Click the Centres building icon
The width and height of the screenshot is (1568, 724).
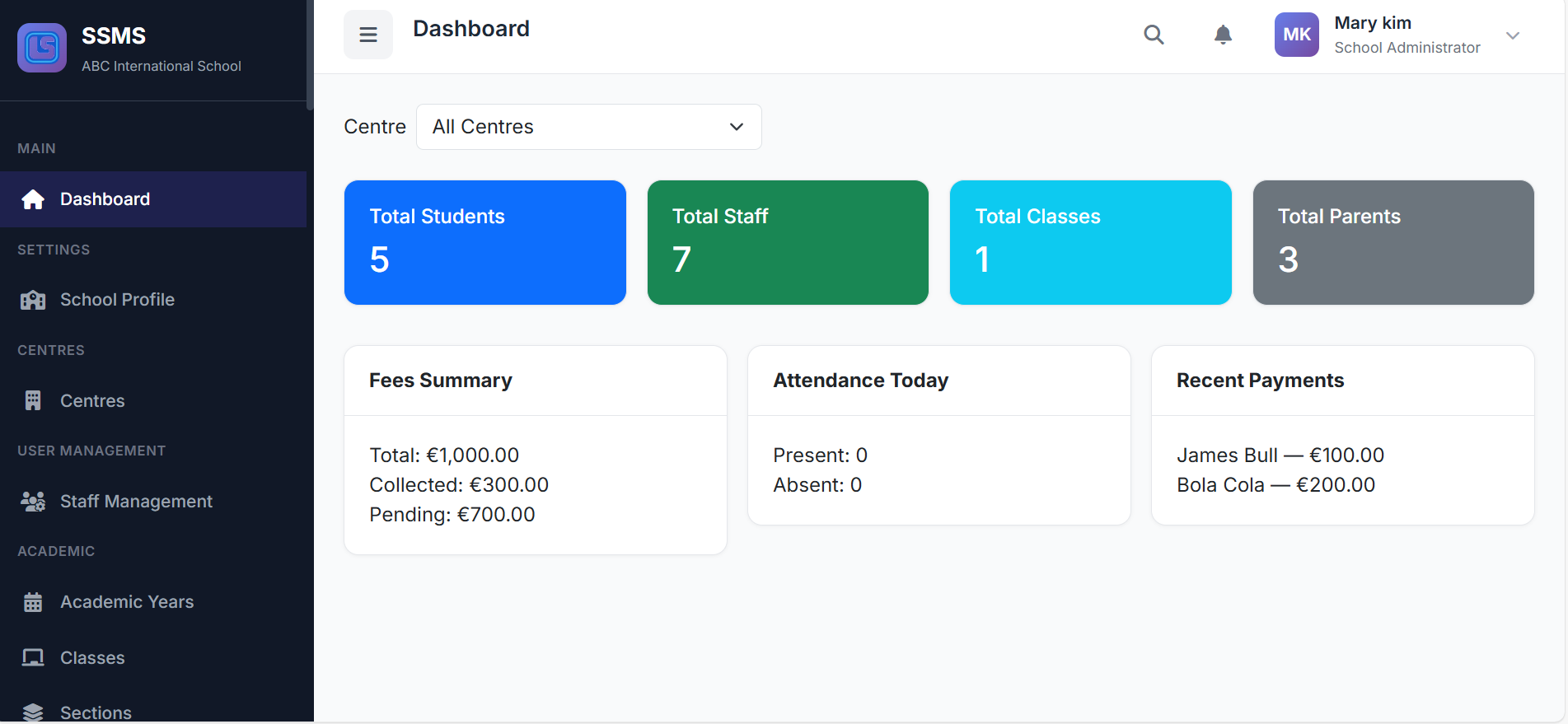[33, 400]
